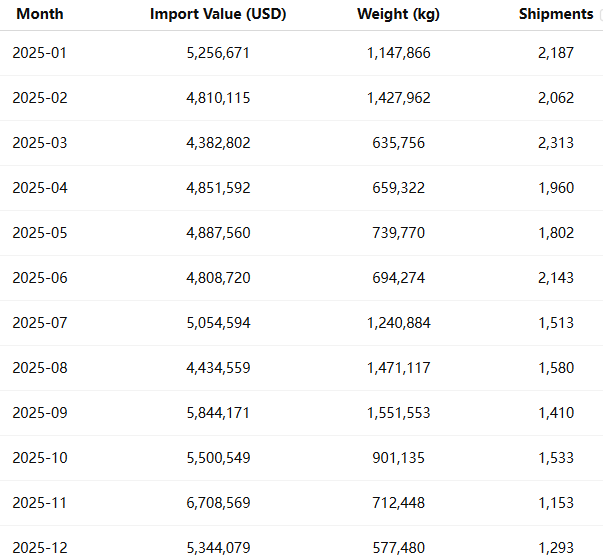
Task: Select the 2025-09 month cell
Action: [40, 413]
